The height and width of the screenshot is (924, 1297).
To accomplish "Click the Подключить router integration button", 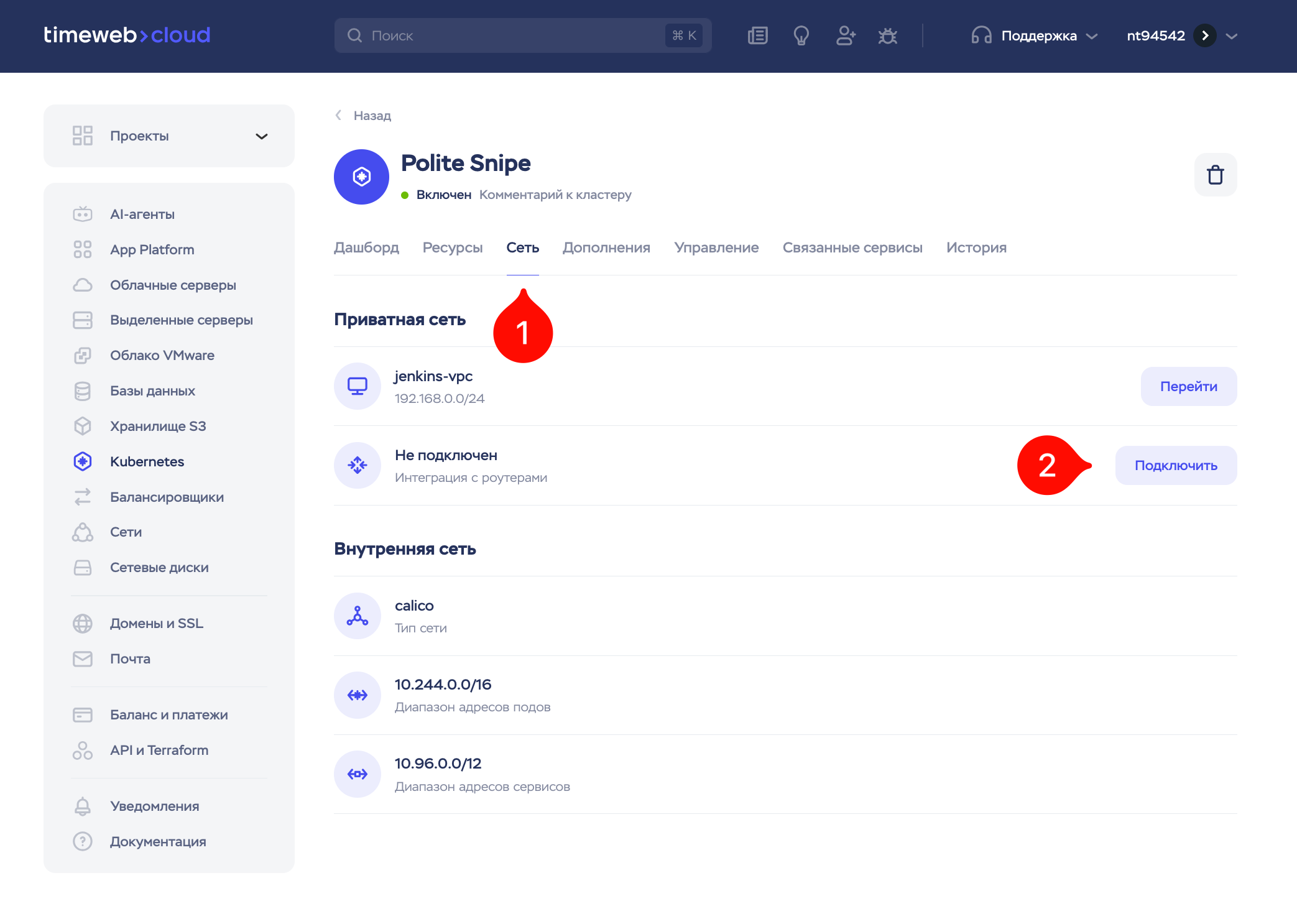I will point(1175,465).
